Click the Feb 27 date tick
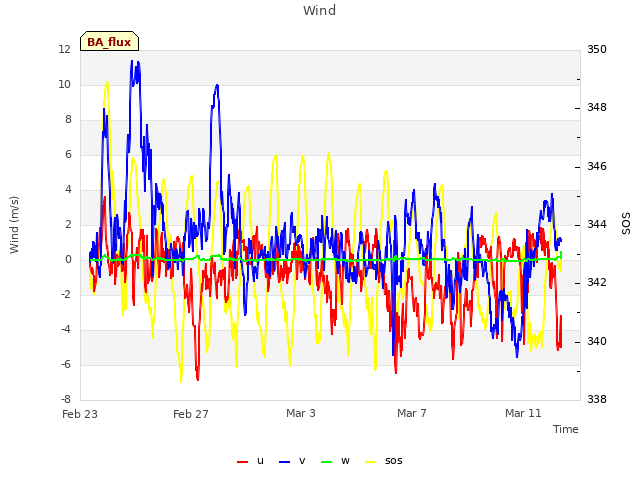 [191, 414]
